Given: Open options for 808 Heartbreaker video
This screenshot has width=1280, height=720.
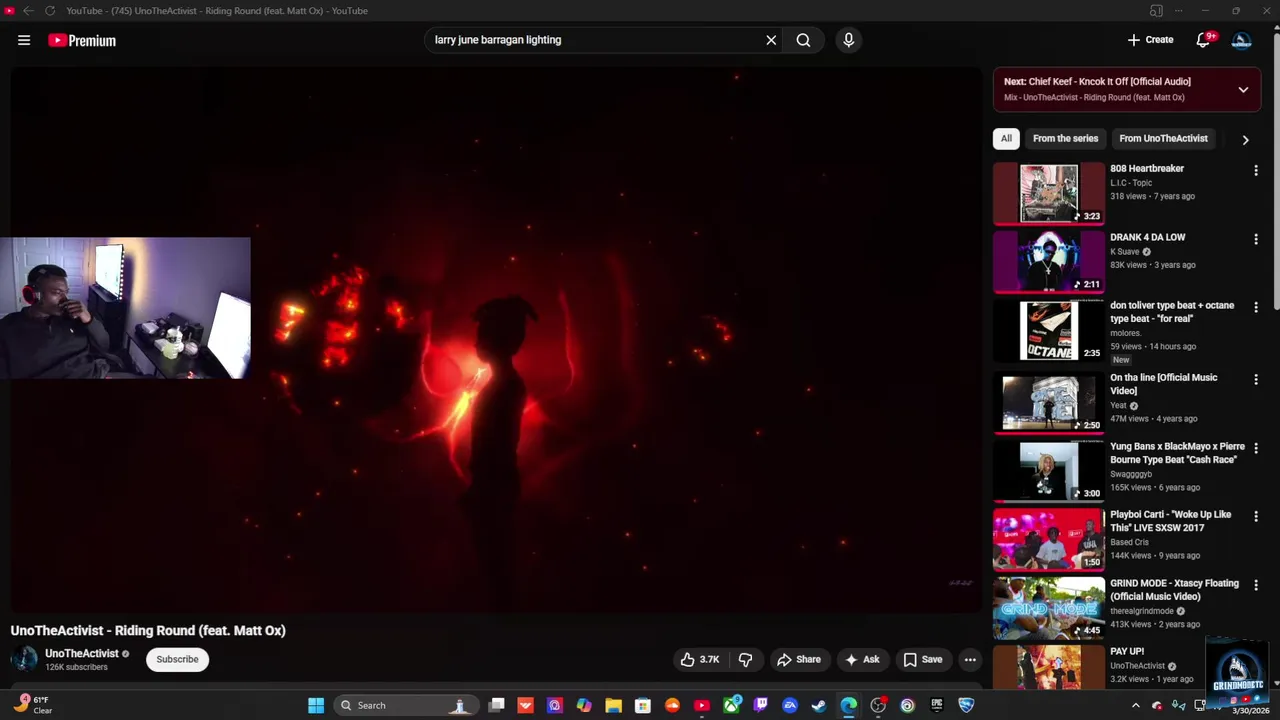Looking at the screenshot, I should point(1256,171).
